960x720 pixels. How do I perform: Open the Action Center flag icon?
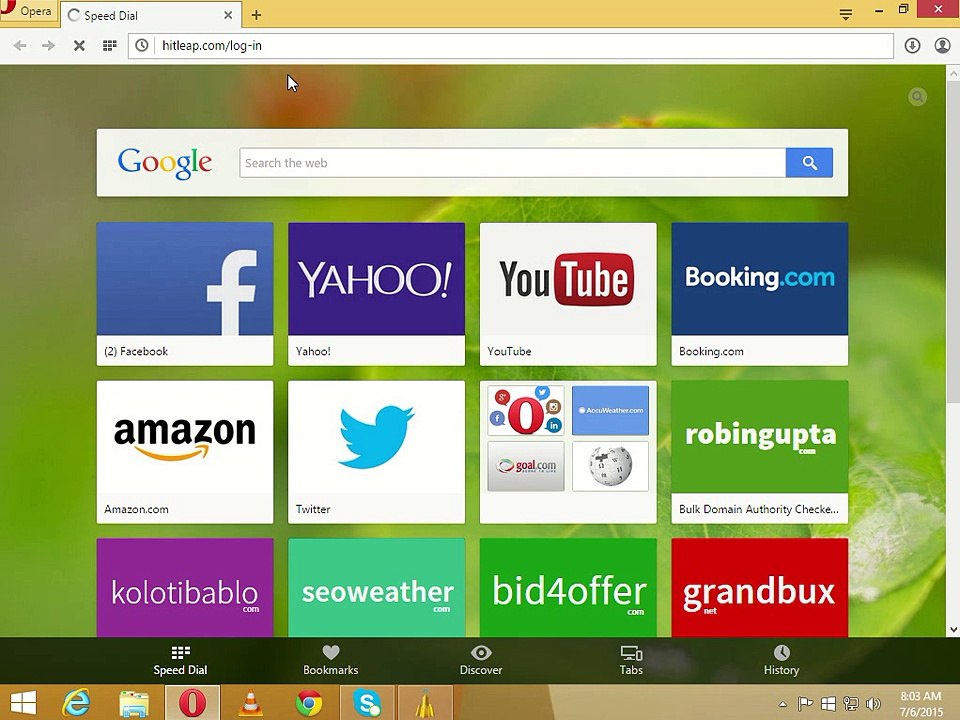805,703
